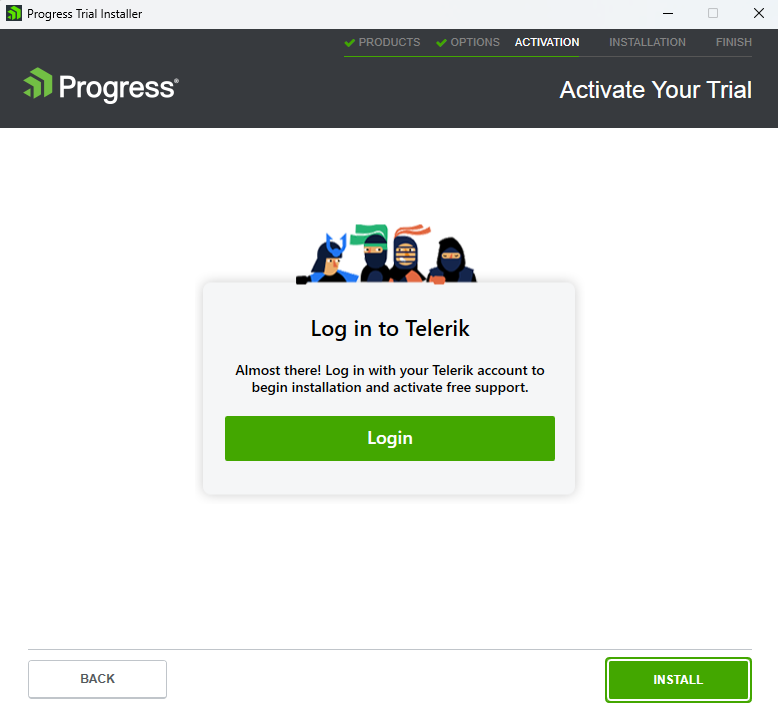Click the Activate Your Trial title
This screenshot has height=706, width=778.
click(x=655, y=90)
